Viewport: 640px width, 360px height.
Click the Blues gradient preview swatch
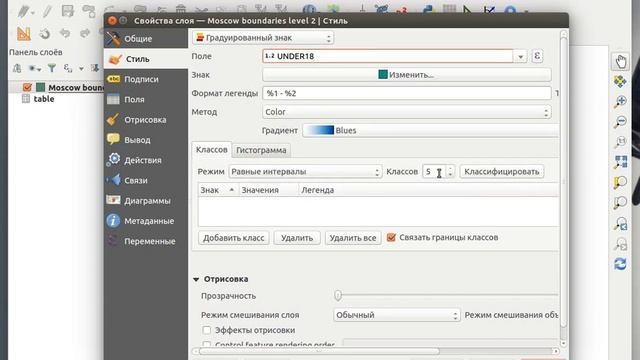point(319,130)
